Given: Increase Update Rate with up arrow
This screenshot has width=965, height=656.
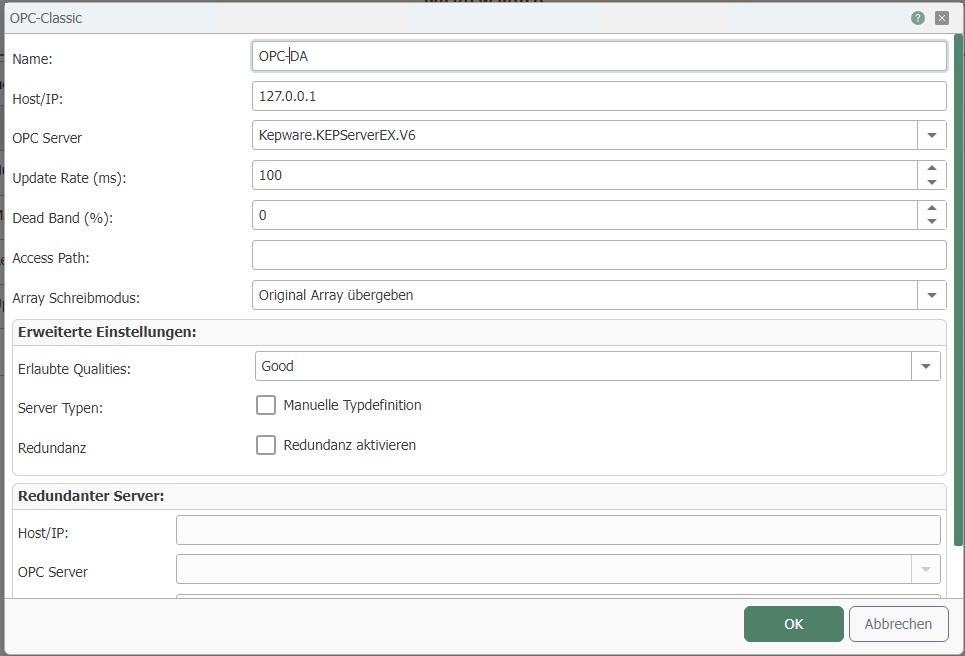Looking at the screenshot, I should click(x=932, y=168).
